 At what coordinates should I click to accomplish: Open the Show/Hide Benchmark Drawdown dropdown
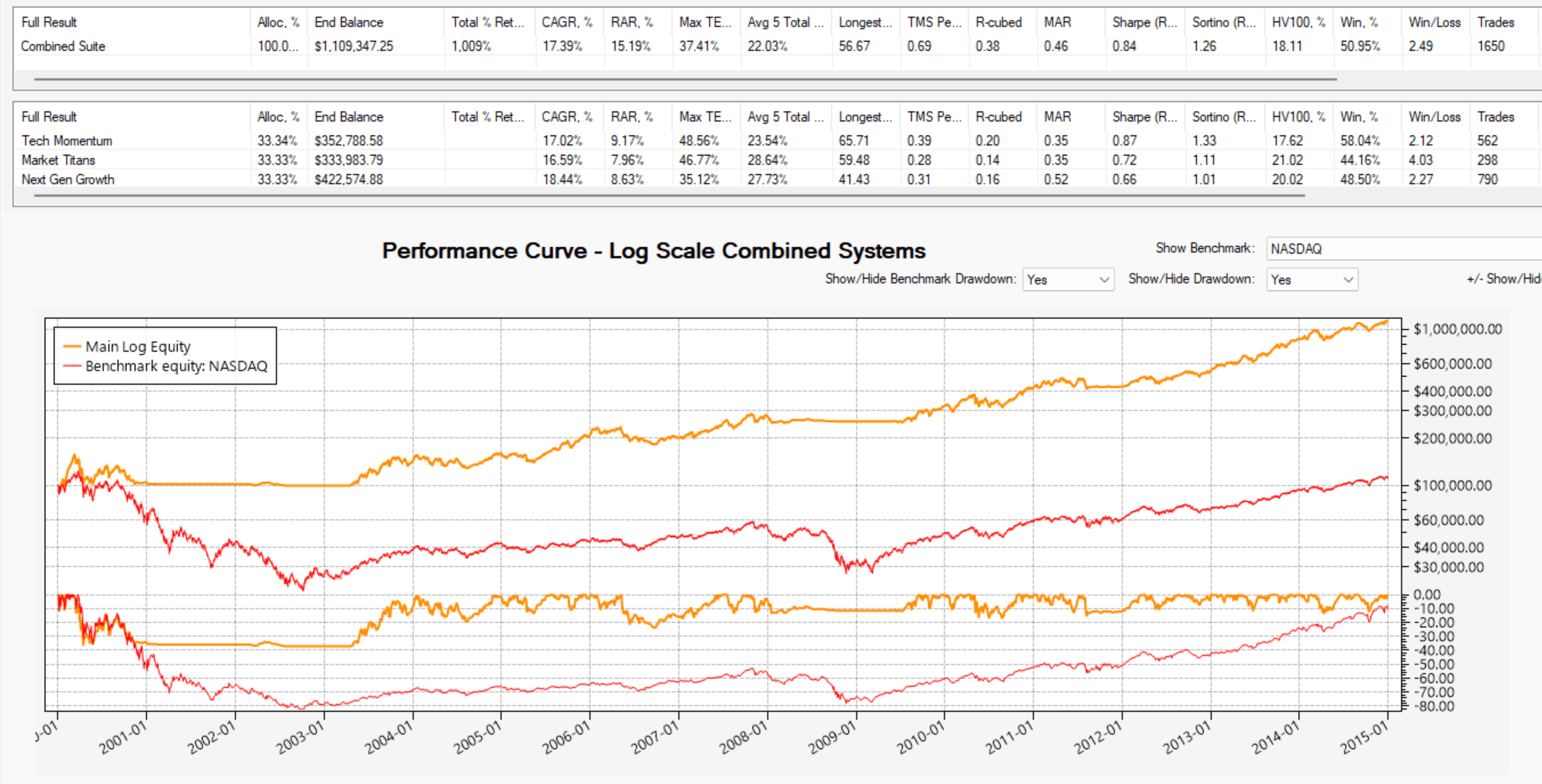tap(1068, 280)
